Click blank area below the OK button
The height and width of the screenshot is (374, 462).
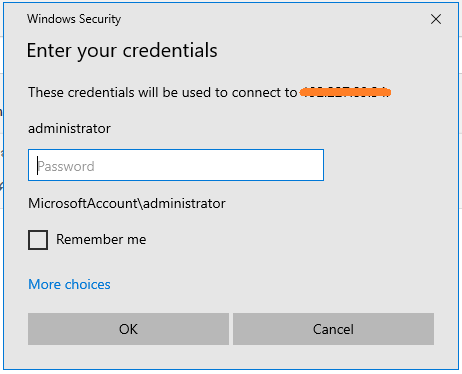coord(128,357)
